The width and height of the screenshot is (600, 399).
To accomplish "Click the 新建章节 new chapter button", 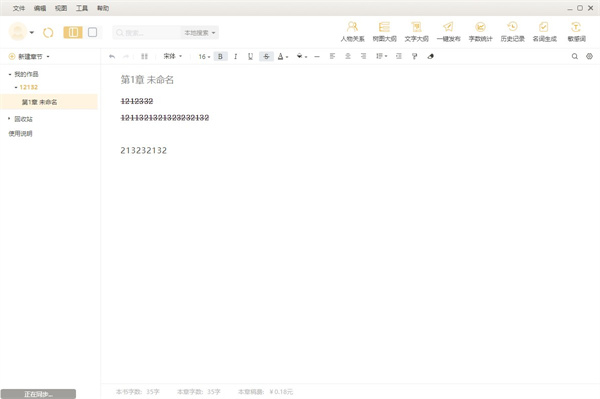I will point(30,57).
